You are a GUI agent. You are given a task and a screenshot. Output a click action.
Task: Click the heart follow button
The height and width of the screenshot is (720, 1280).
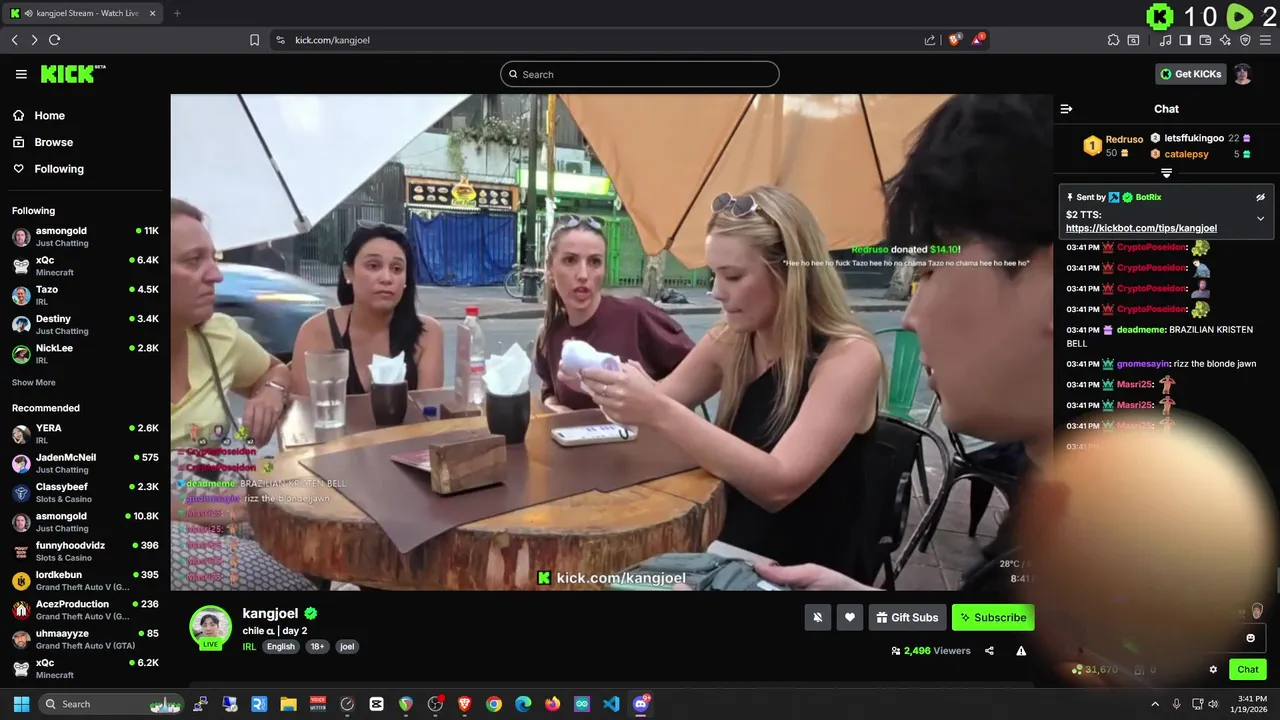[x=850, y=617]
